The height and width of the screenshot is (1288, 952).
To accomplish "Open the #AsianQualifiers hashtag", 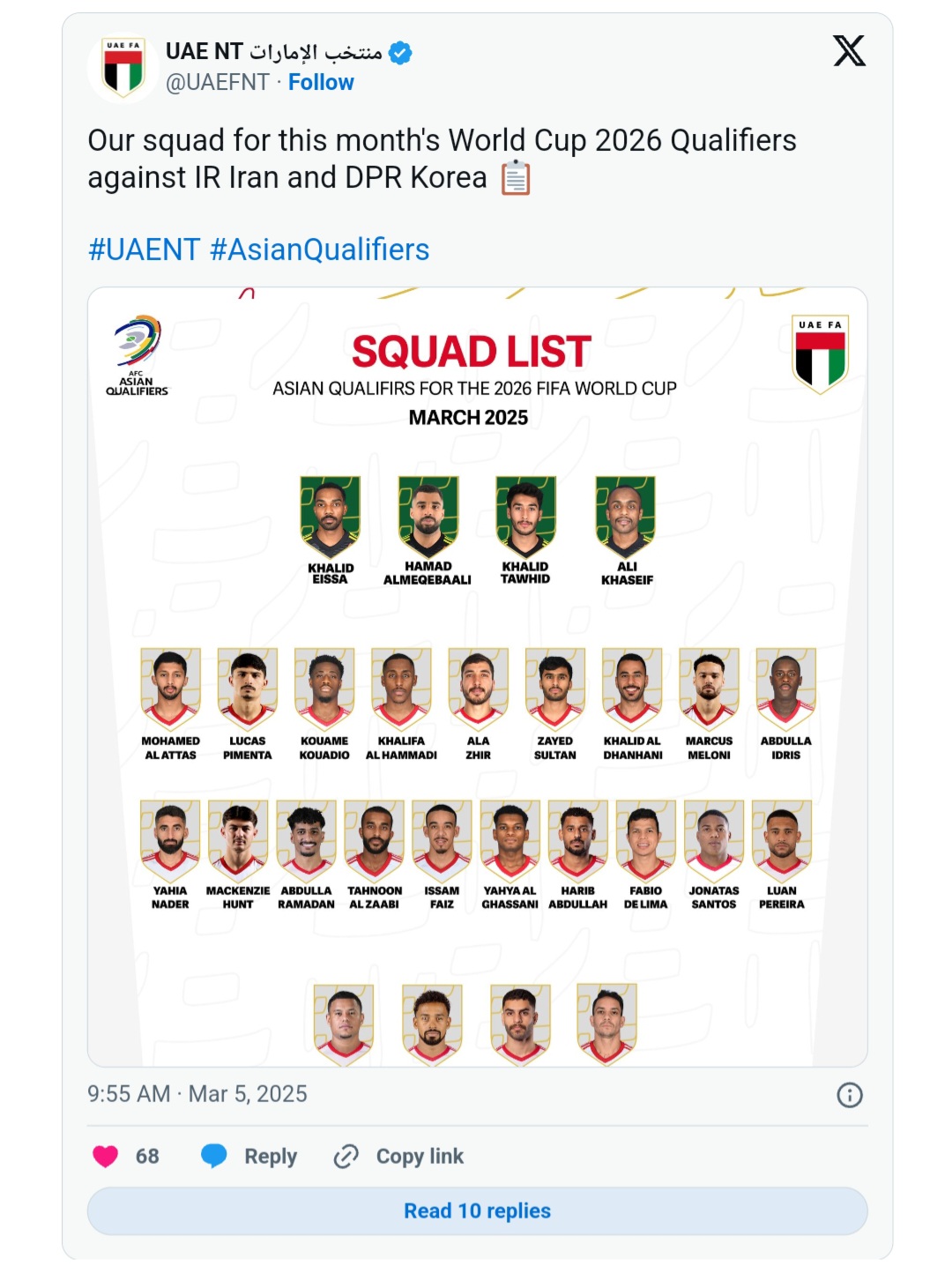I will 320,249.
